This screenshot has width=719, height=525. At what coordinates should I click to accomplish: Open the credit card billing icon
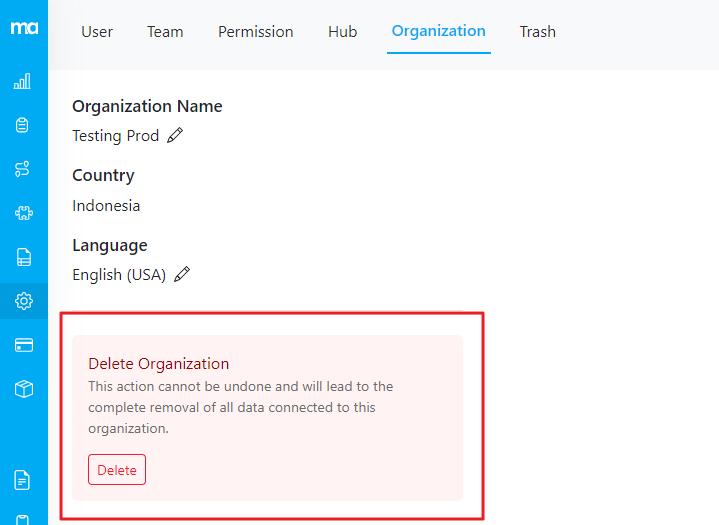click(x=23, y=345)
